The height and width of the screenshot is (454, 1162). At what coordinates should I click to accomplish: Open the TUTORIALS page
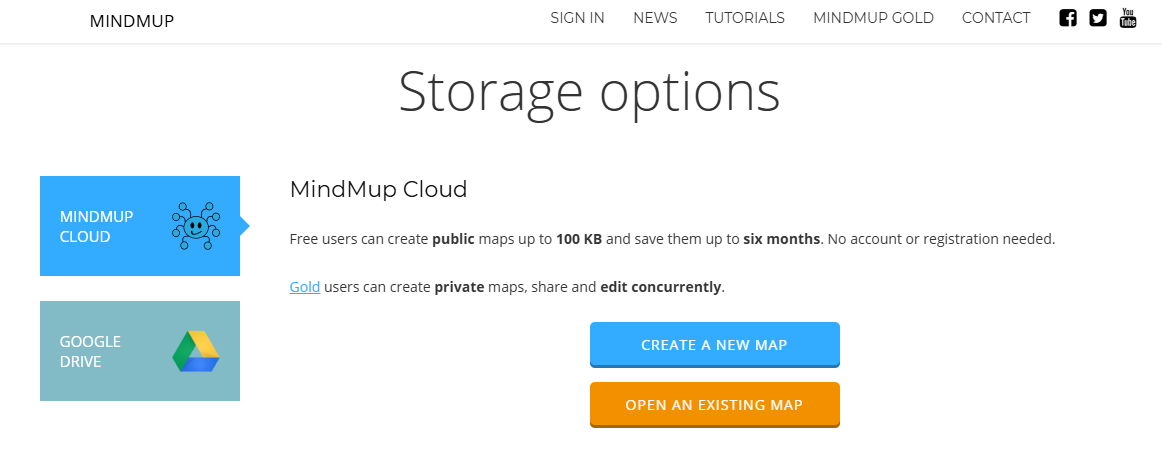pyautogui.click(x=745, y=18)
